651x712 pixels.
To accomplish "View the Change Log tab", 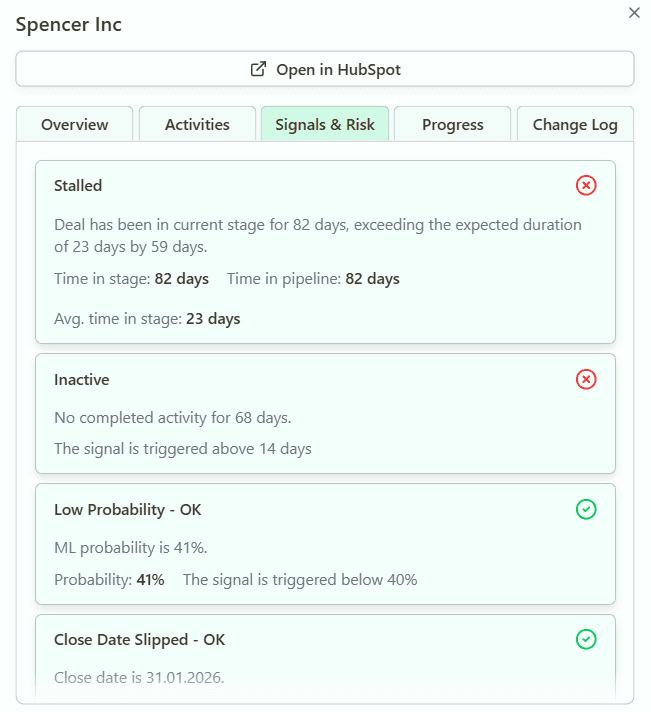I will click(575, 125).
